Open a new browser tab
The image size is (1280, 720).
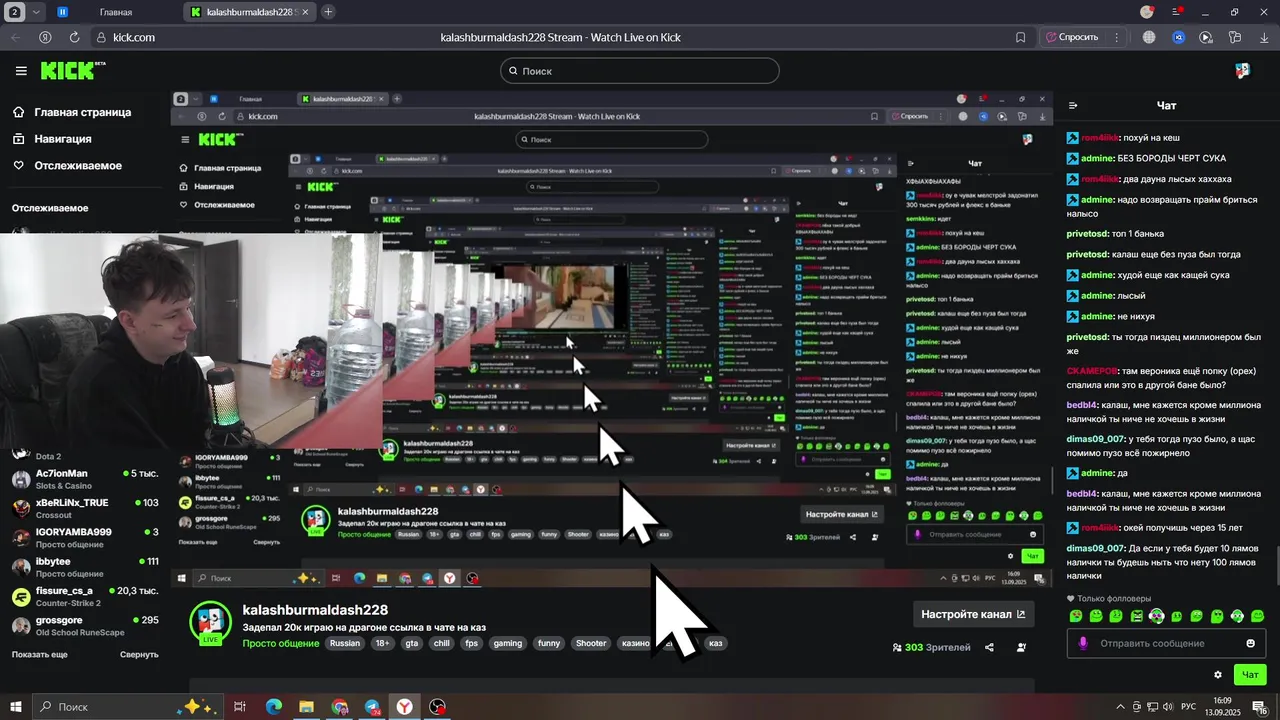pos(328,12)
